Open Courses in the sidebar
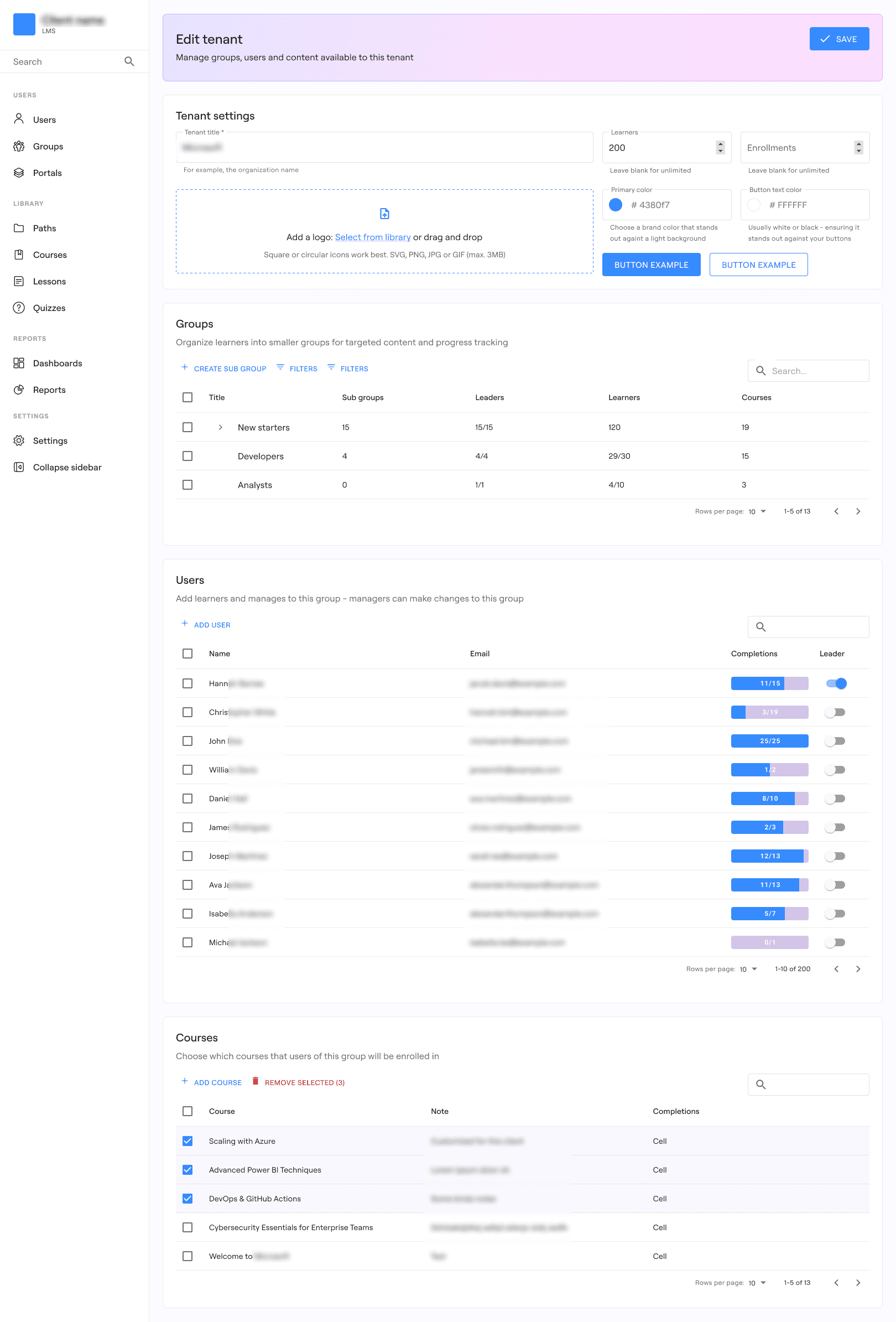The width and height of the screenshot is (896, 1322). click(x=49, y=255)
